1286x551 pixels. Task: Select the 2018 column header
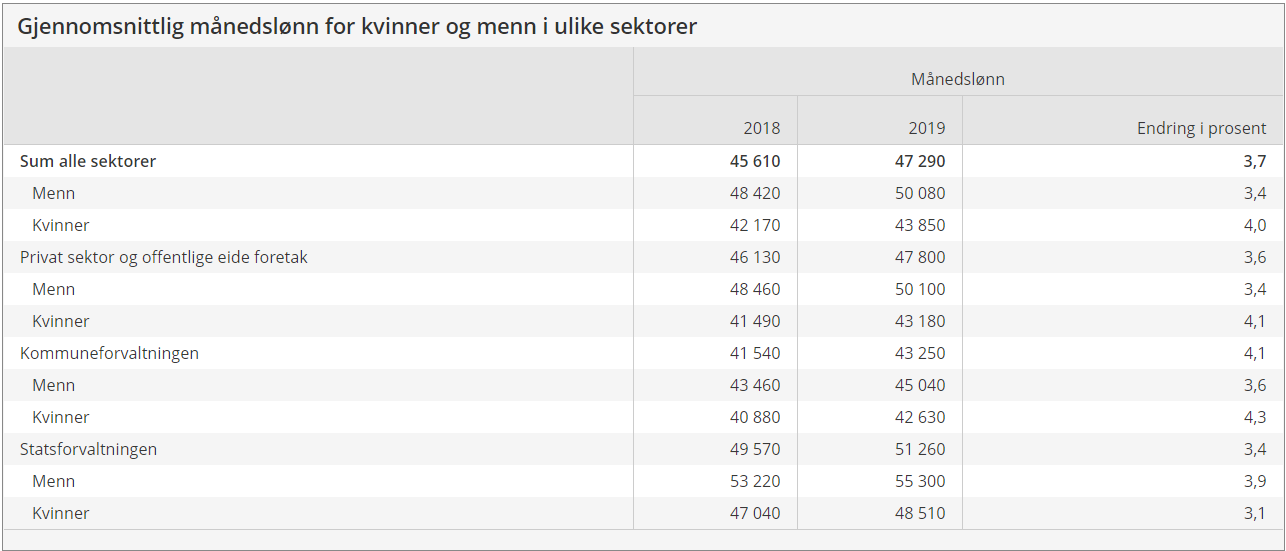[761, 128]
